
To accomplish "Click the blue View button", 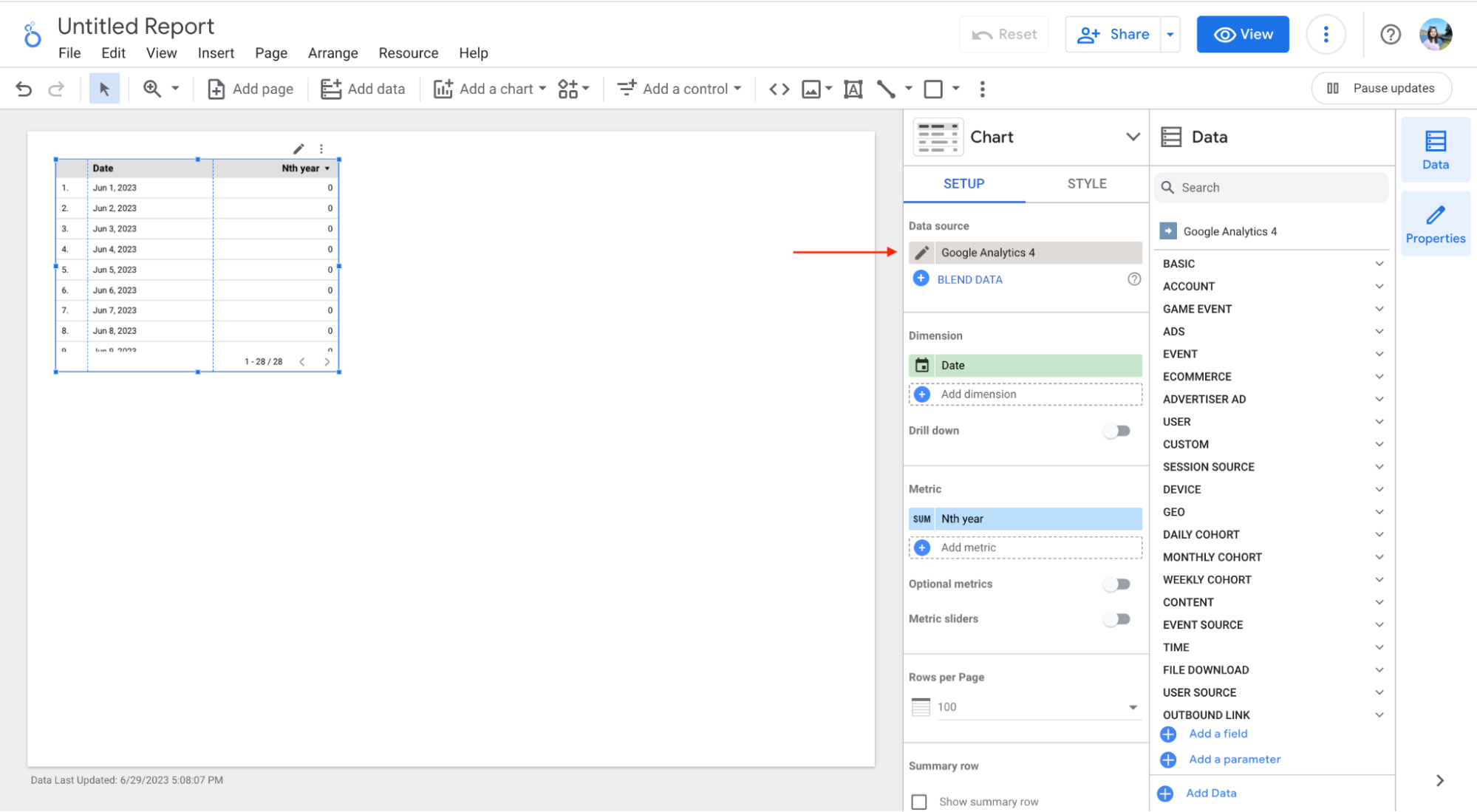I will coord(1242,34).
